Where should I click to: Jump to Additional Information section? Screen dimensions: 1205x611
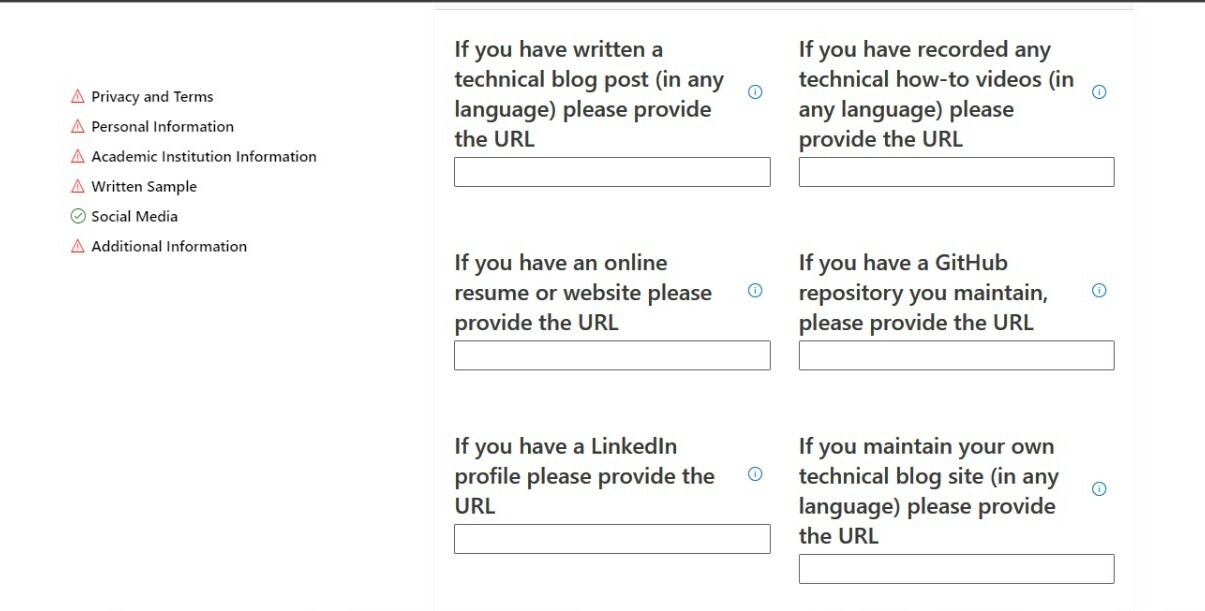coord(168,246)
